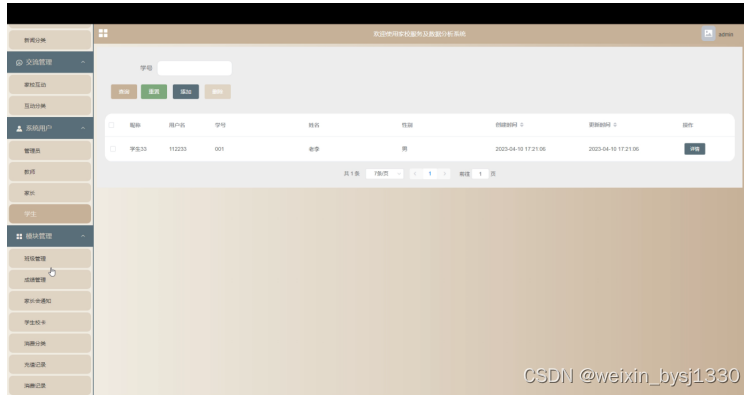Open 班级管理 in the sidebar
Viewport: 756px width, 396px height.
pyautogui.click(x=50, y=259)
